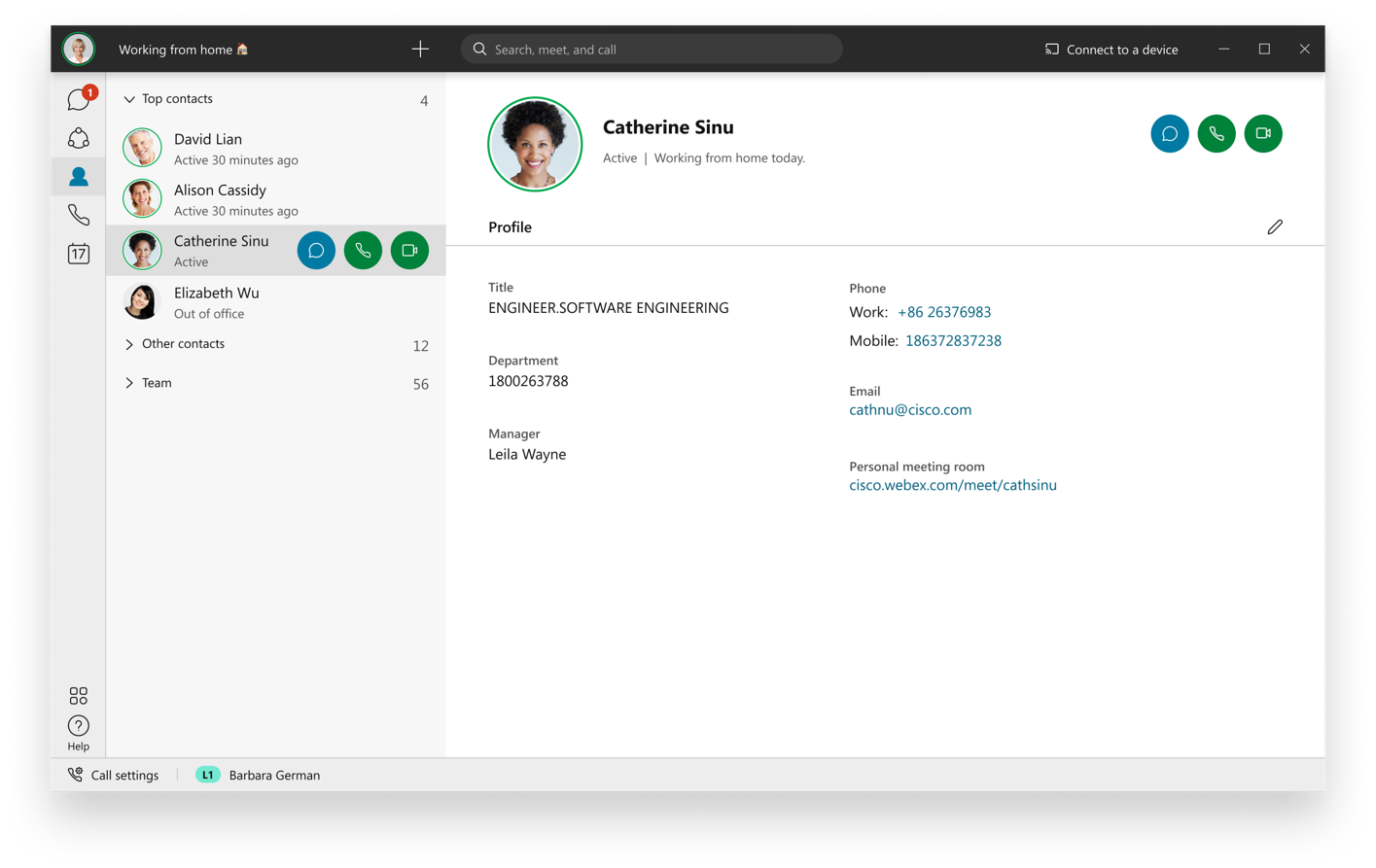The image size is (1376, 868).
Task: Message Catherine Sinu from contact row
Action: pyautogui.click(x=316, y=251)
